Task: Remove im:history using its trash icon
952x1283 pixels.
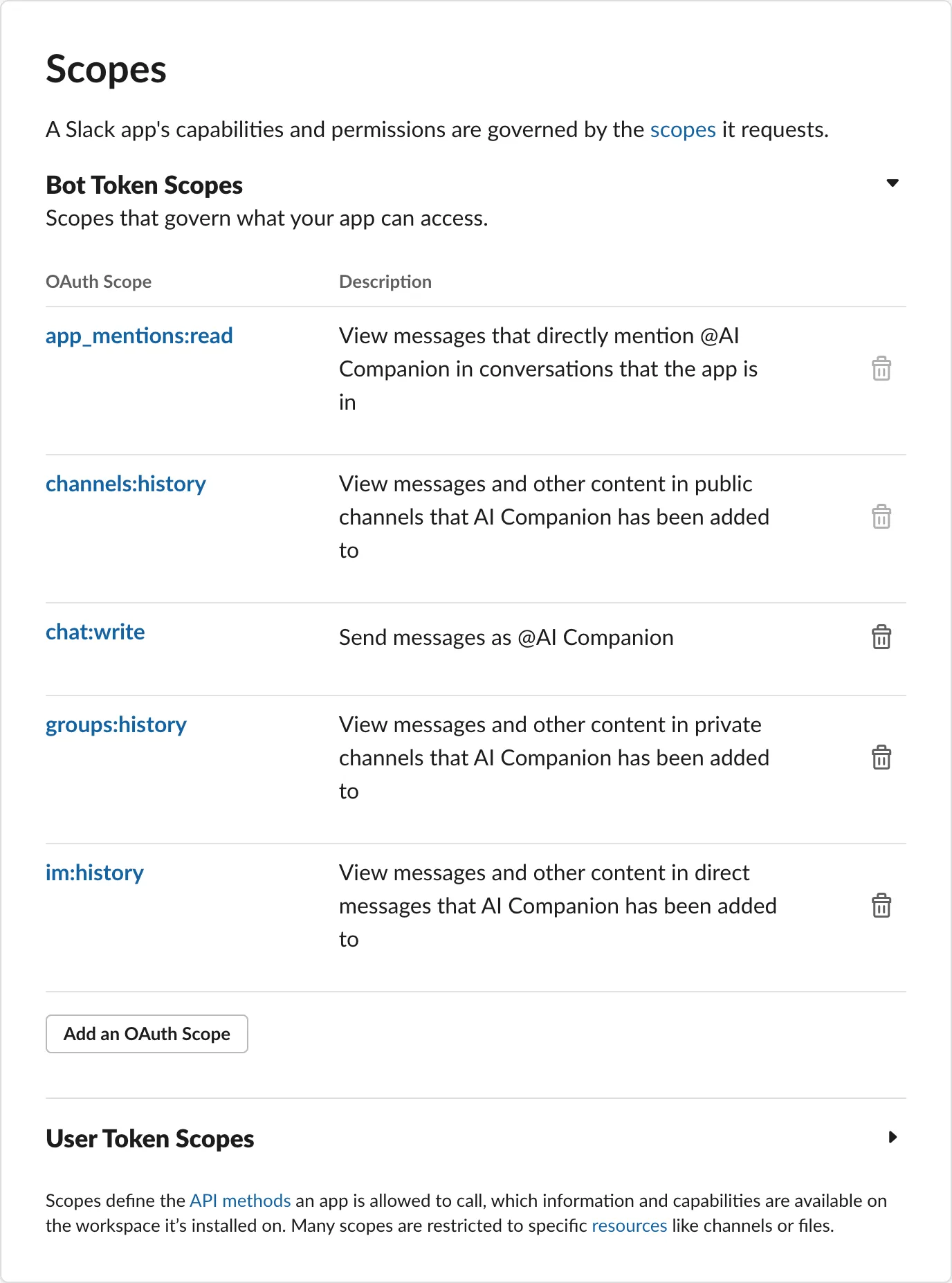Action: (x=881, y=906)
